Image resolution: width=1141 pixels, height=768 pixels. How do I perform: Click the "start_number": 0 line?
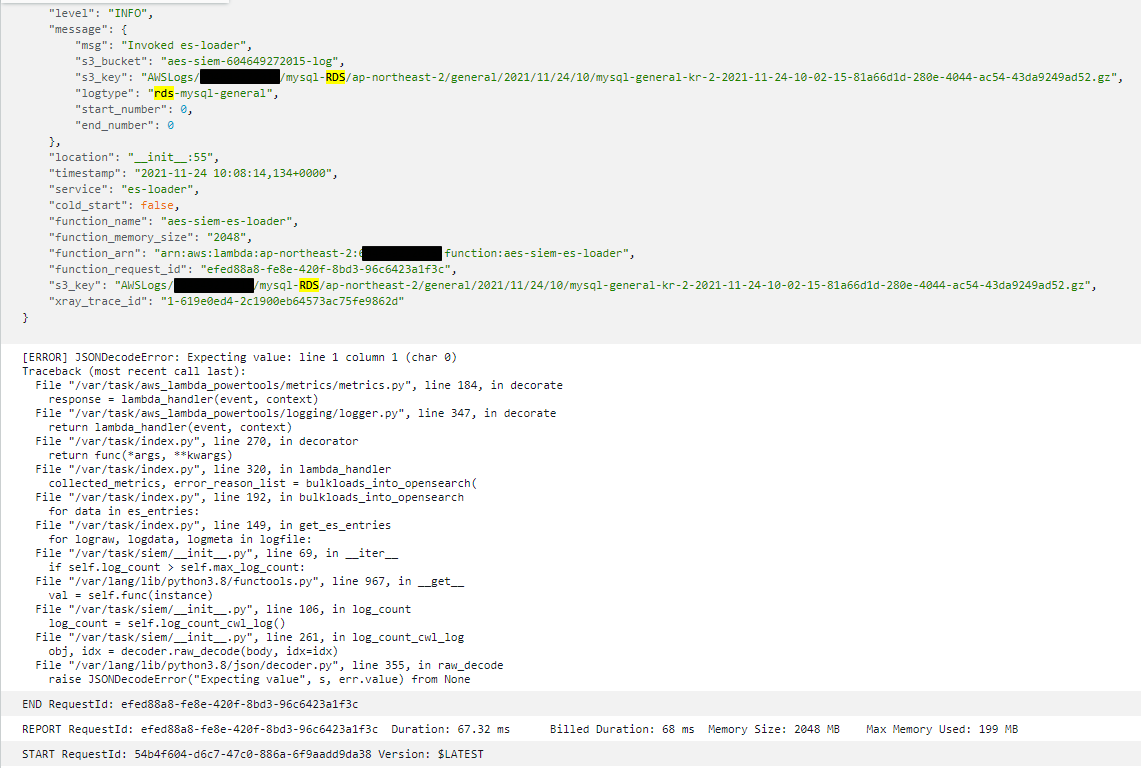[x=134, y=109]
